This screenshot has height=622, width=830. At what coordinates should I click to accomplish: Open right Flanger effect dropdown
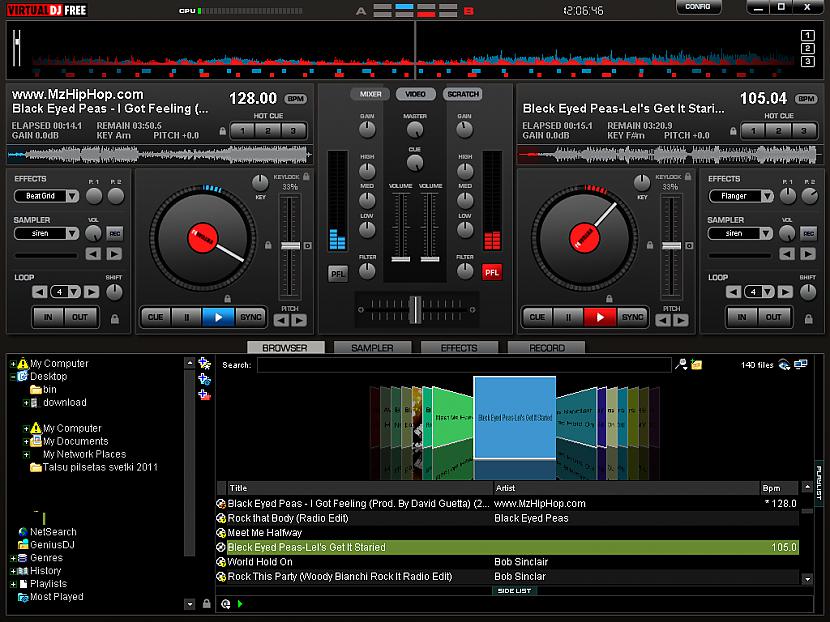click(766, 196)
